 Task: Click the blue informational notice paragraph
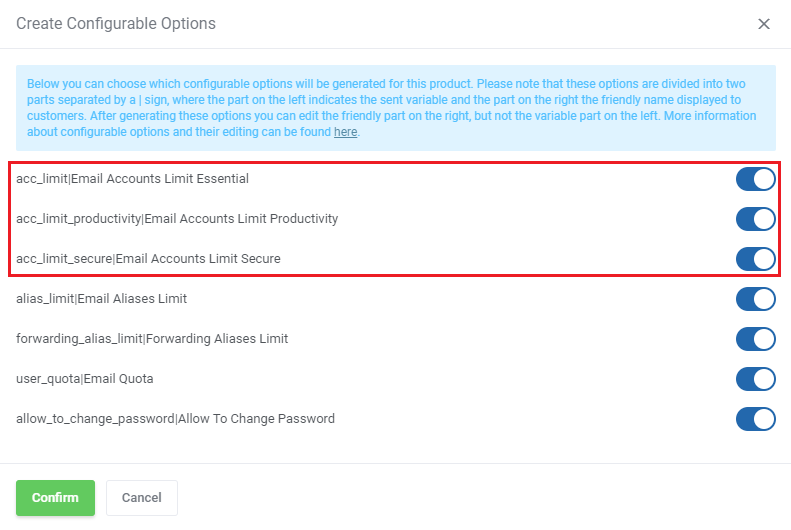point(396,108)
